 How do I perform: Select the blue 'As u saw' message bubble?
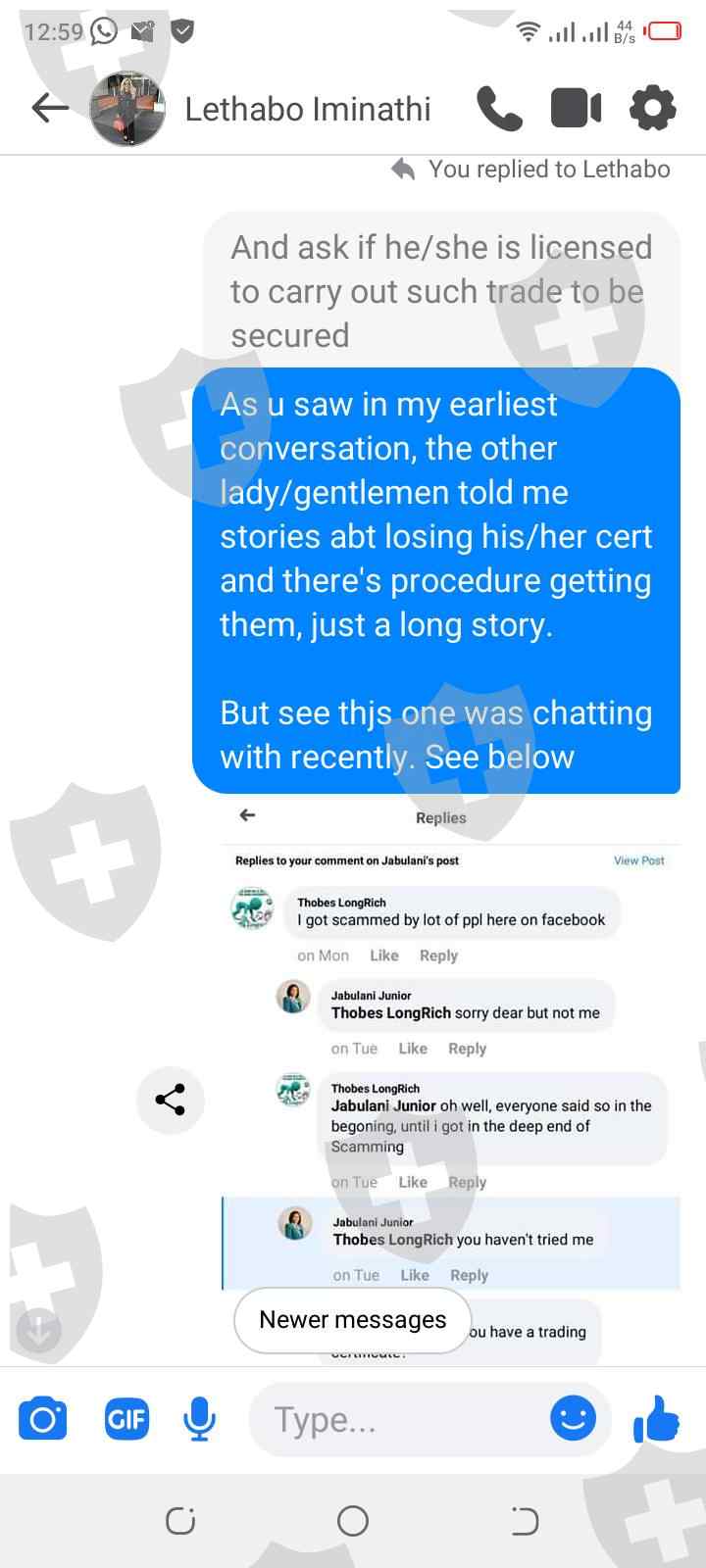(x=436, y=580)
